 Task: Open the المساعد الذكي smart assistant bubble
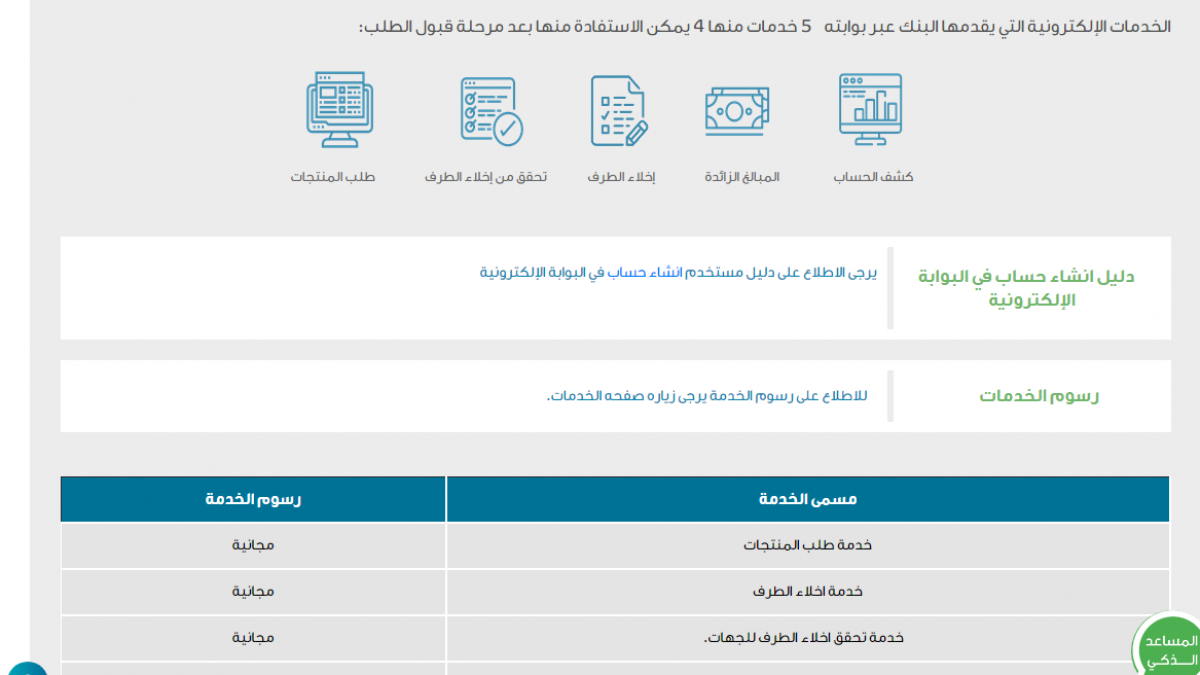coord(1168,647)
